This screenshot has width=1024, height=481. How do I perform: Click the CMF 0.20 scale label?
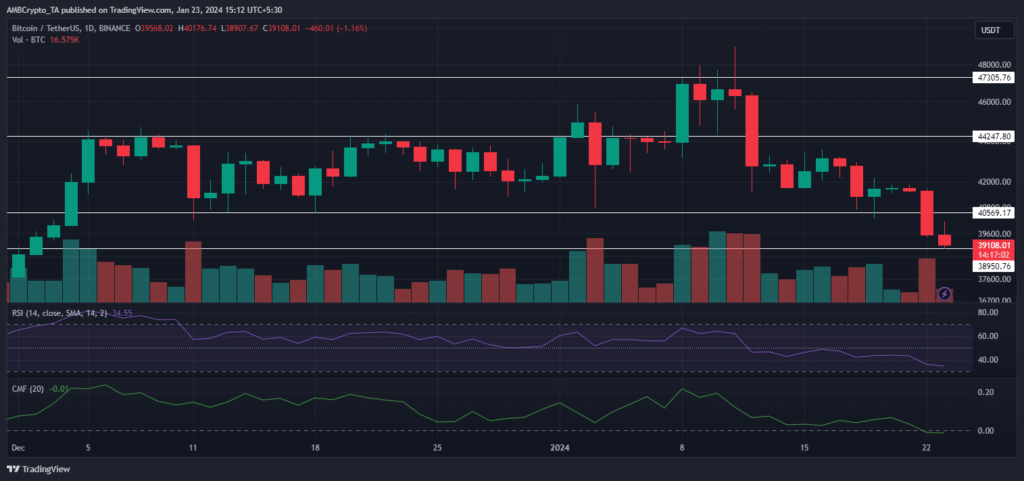coord(988,392)
